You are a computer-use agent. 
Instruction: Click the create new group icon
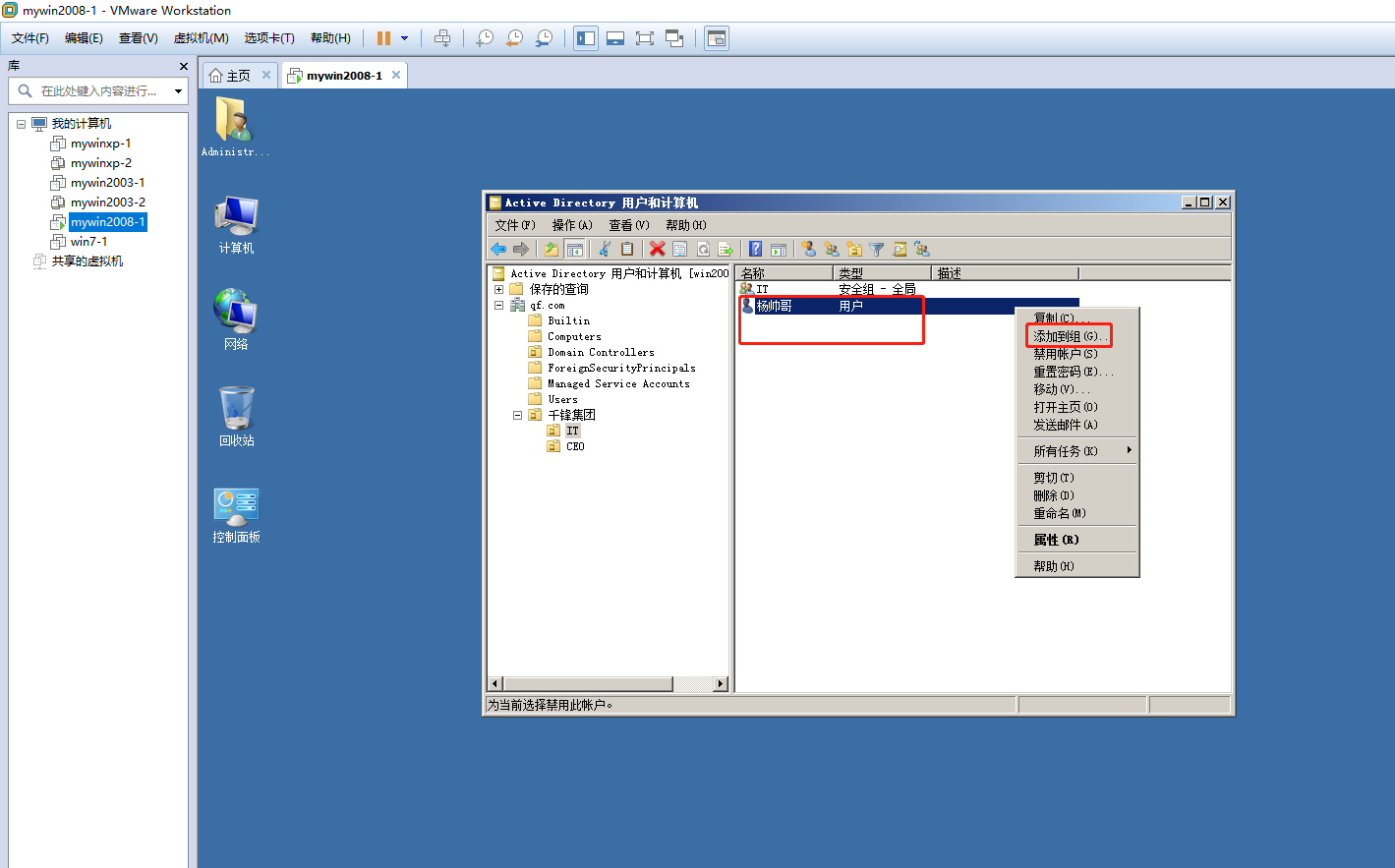(x=832, y=249)
